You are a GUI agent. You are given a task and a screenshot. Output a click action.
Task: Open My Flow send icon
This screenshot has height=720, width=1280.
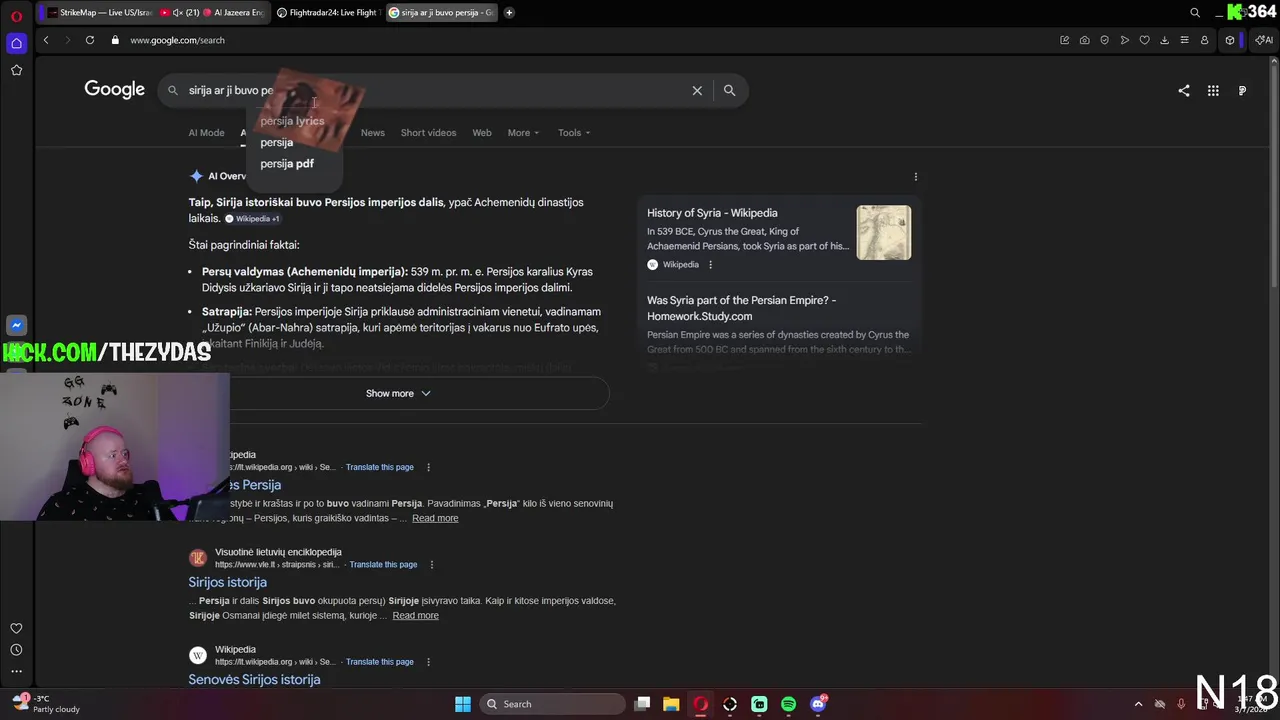[1125, 40]
